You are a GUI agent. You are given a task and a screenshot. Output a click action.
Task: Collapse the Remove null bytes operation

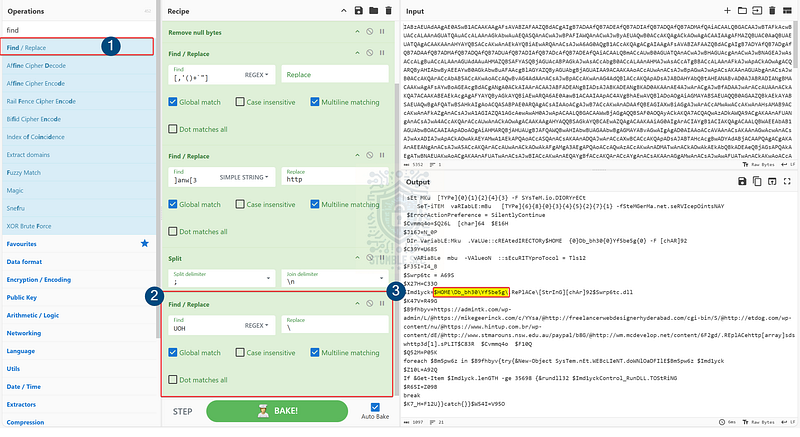point(357,32)
